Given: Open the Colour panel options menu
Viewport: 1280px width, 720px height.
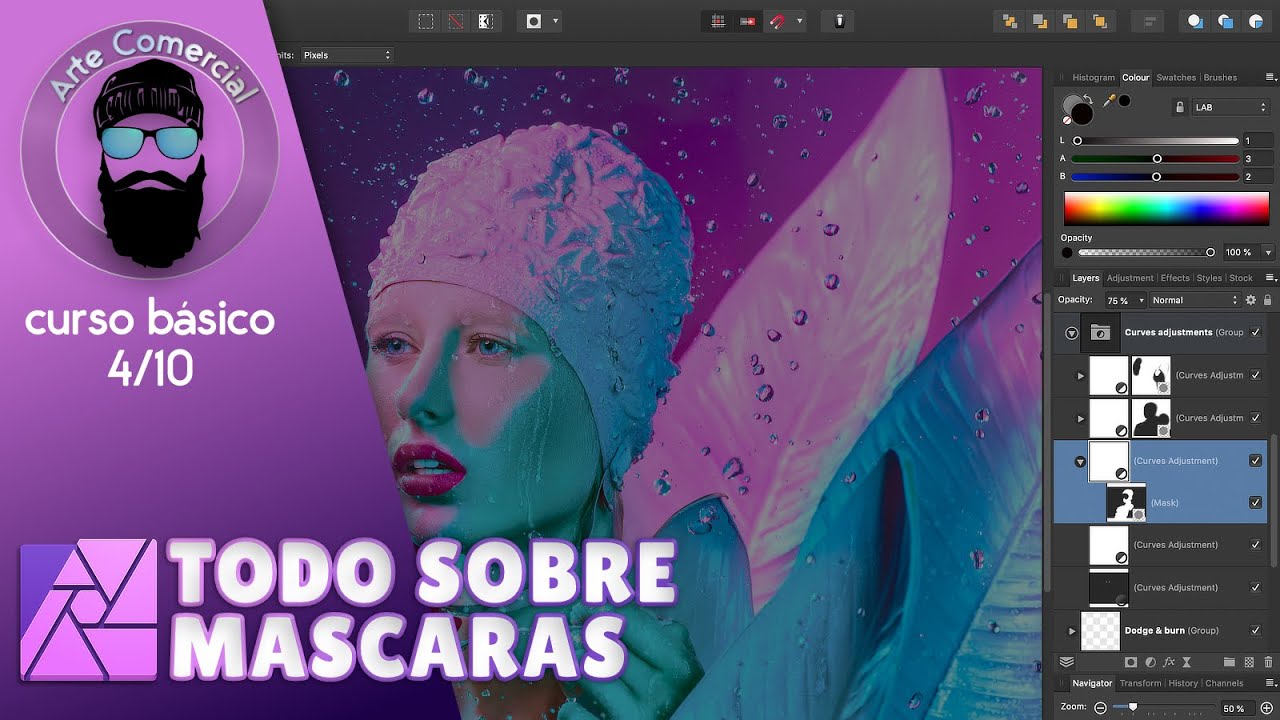Looking at the screenshot, I should coord(1271,78).
